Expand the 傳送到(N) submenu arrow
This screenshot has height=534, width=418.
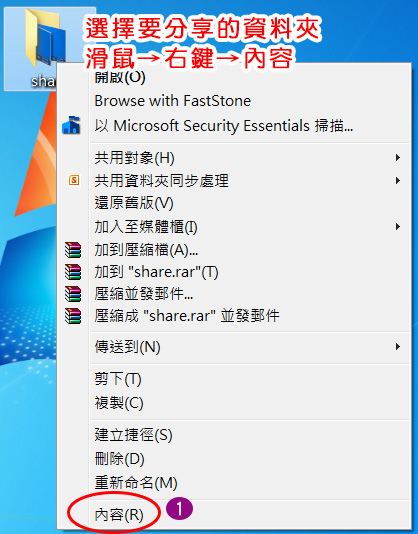(x=397, y=347)
